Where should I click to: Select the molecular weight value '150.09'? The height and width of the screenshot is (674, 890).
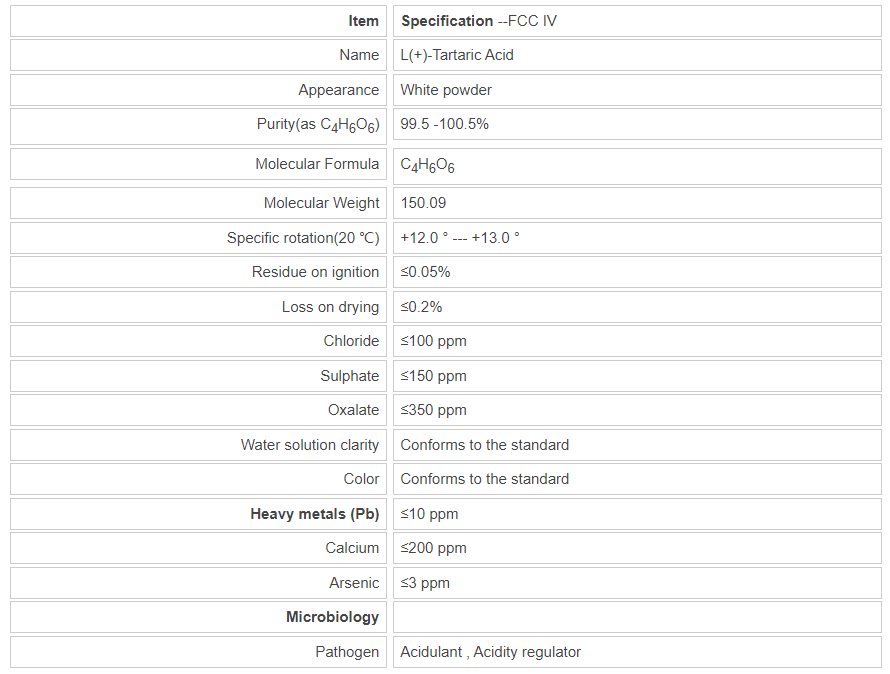[423, 203]
